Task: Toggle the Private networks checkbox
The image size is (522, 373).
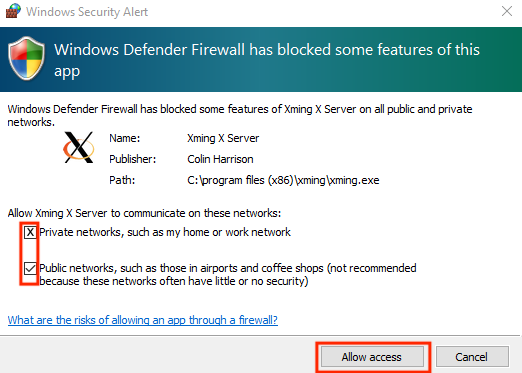Action: [x=30, y=232]
